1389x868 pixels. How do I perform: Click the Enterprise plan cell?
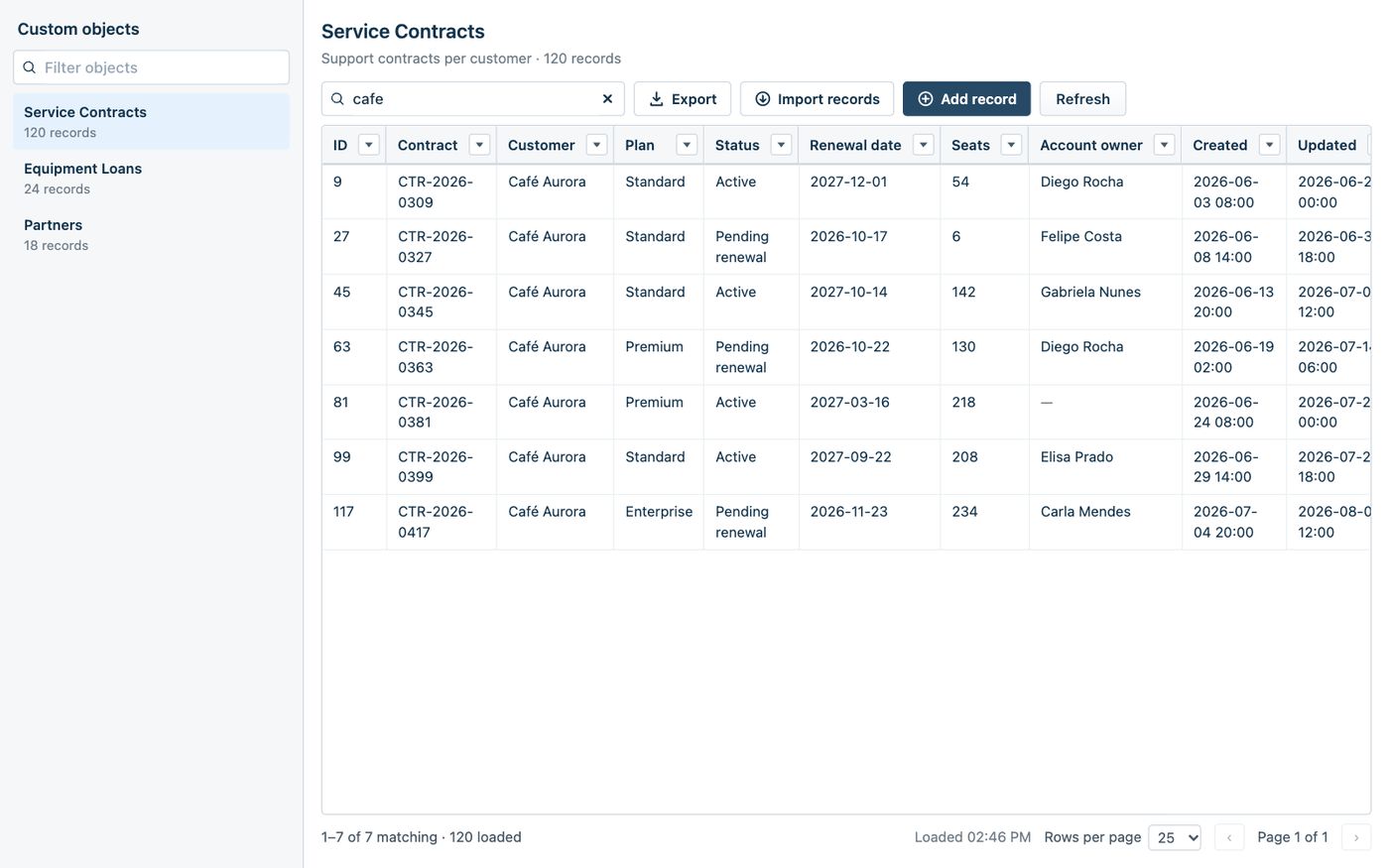pos(659,522)
